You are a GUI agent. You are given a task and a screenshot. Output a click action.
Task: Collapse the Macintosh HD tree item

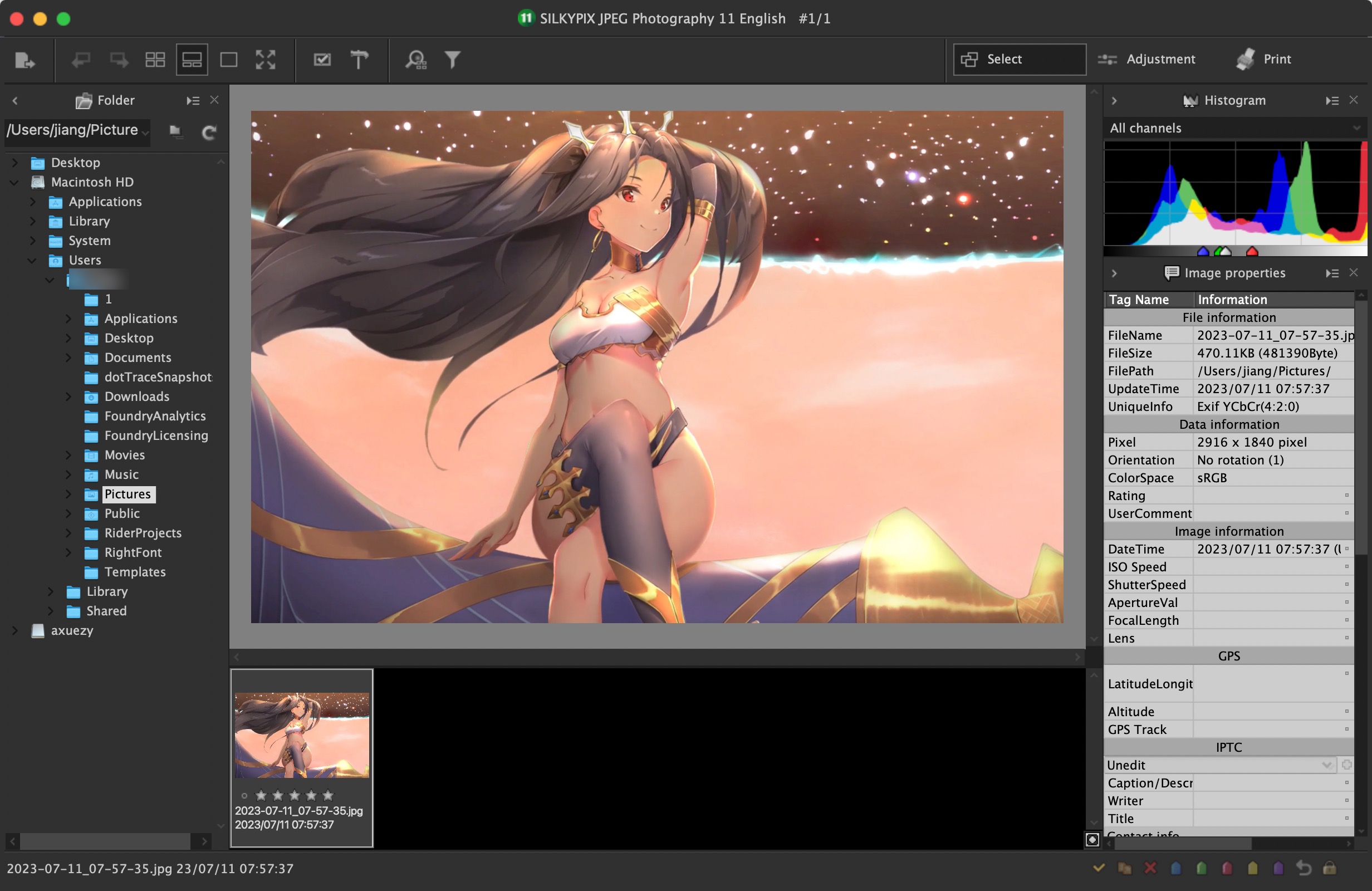click(x=14, y=182)
